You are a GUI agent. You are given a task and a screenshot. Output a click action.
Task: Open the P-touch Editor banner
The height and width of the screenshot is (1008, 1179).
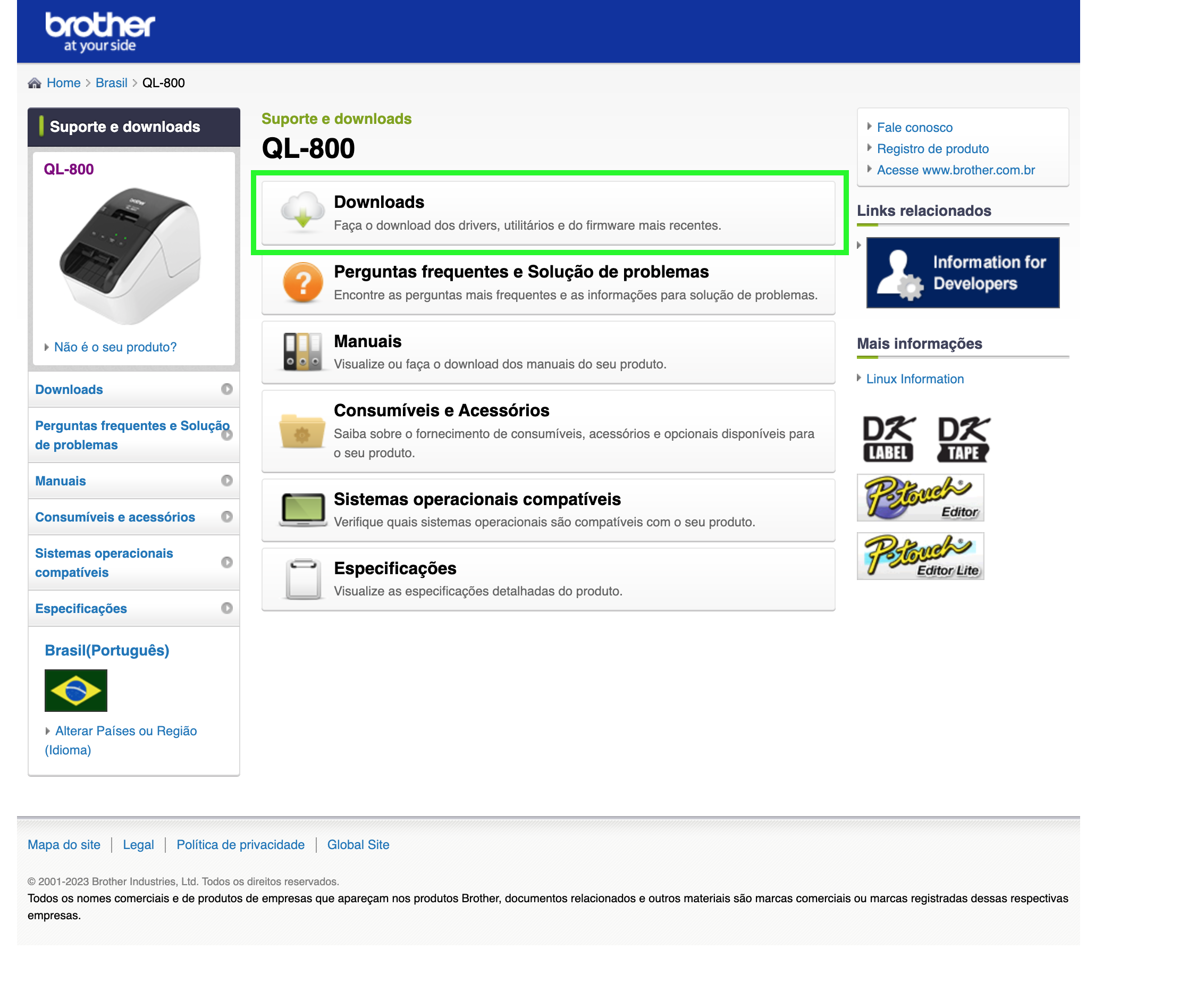(x=920, y=498)
